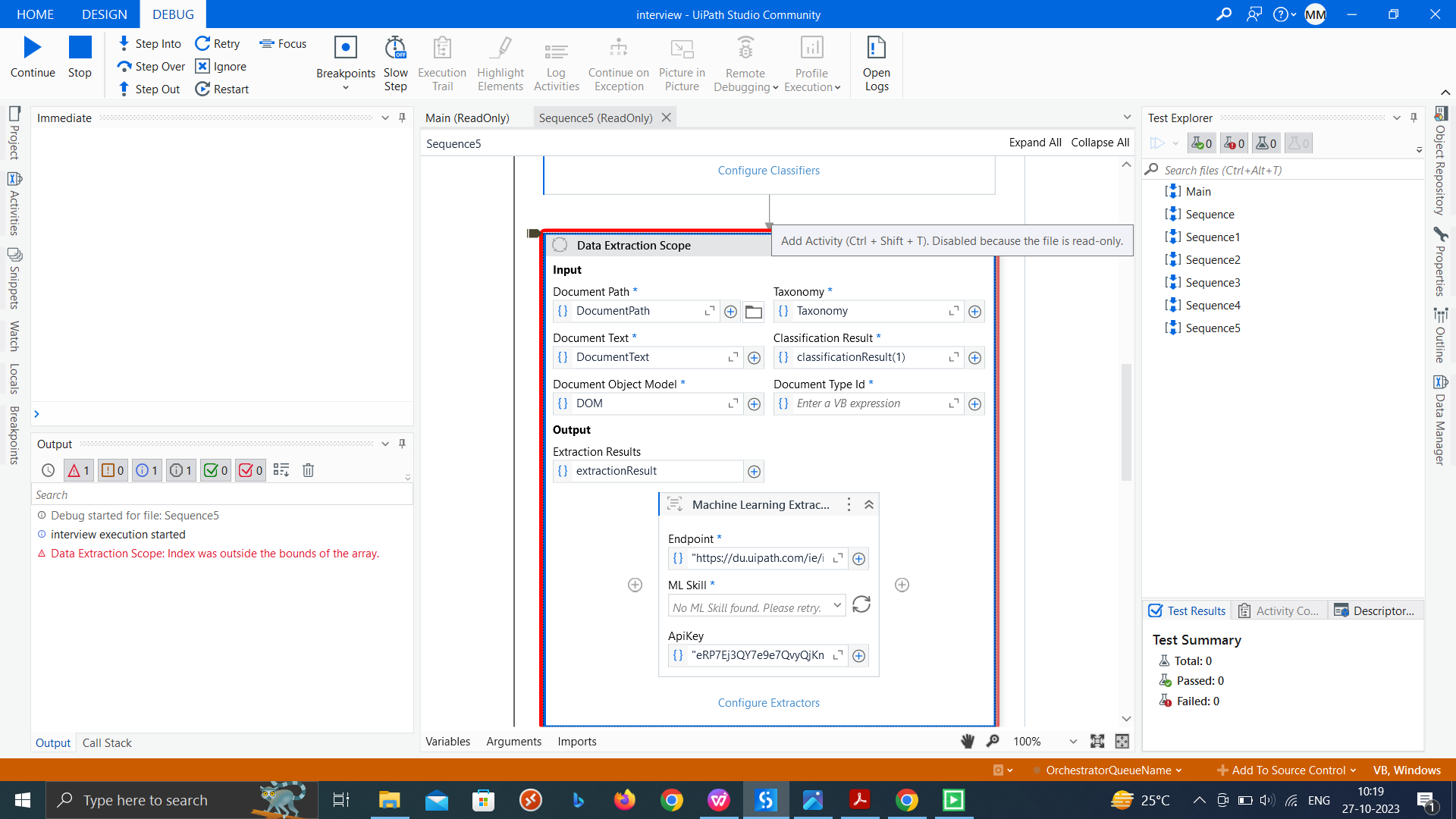Click the Ignore button
Screen dimensions: 1456x819
(221, 67)
